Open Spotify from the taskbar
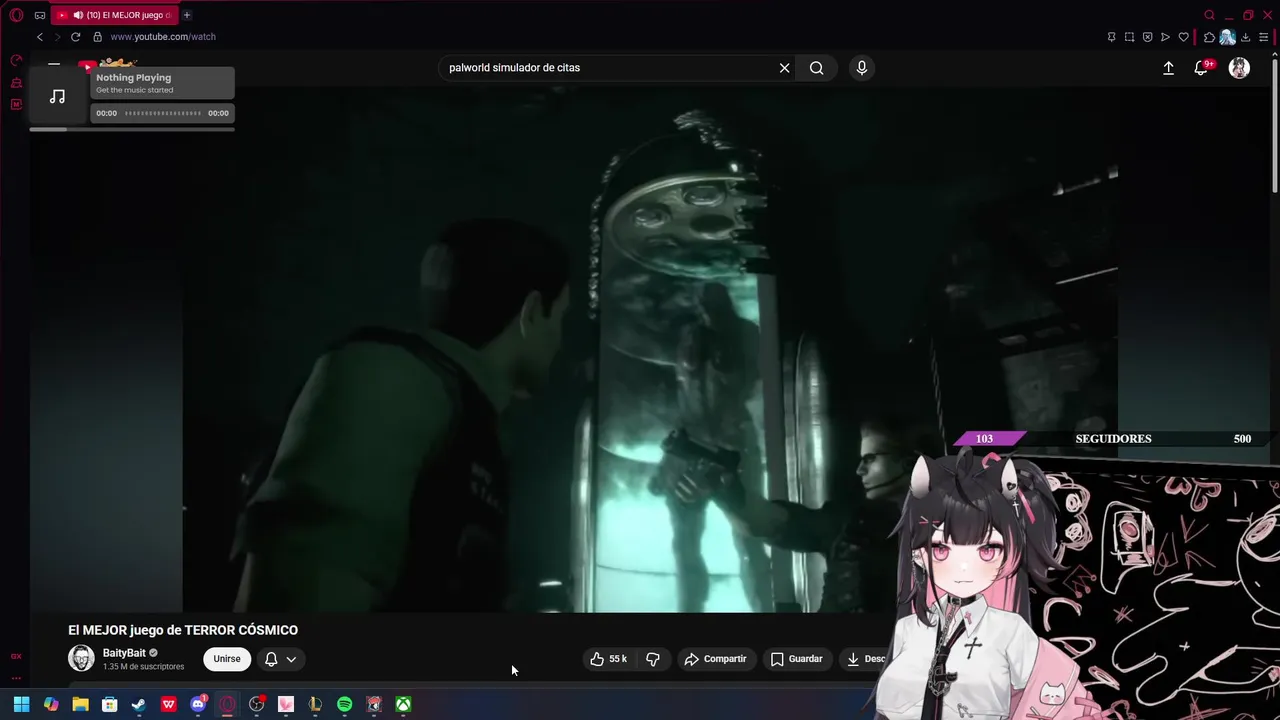Image resolution: width=1280 pixels, height=720 pixels. 344,705
